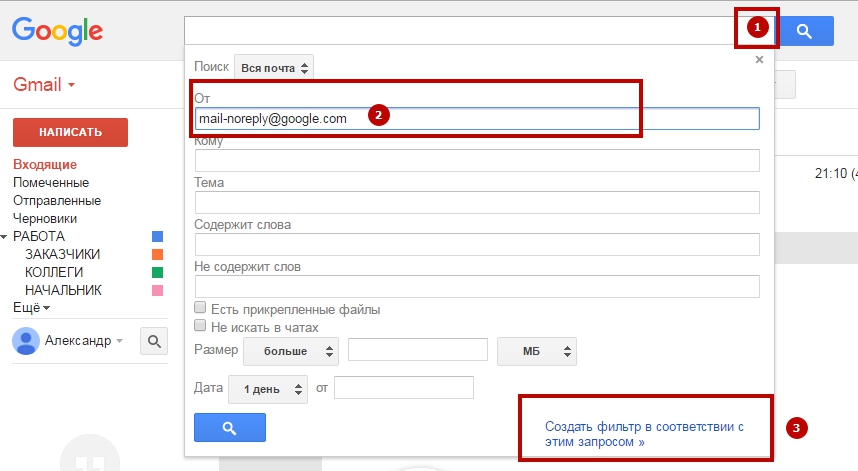Select the ЗАКАЗЧИКИ label
858x471 pixels.
click(62, 254)
